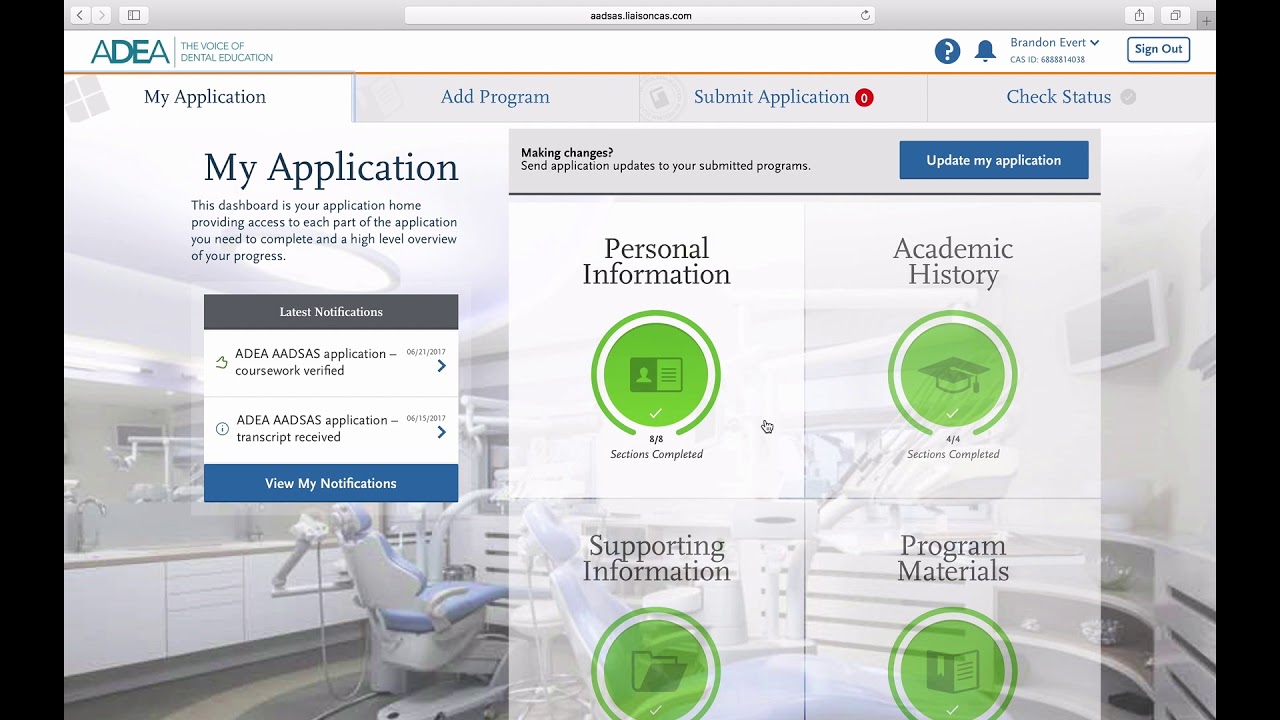Click the coursework verified thumbs-up icon
The width and height of the screenshot is (1280, 720).
pos(222,362)
